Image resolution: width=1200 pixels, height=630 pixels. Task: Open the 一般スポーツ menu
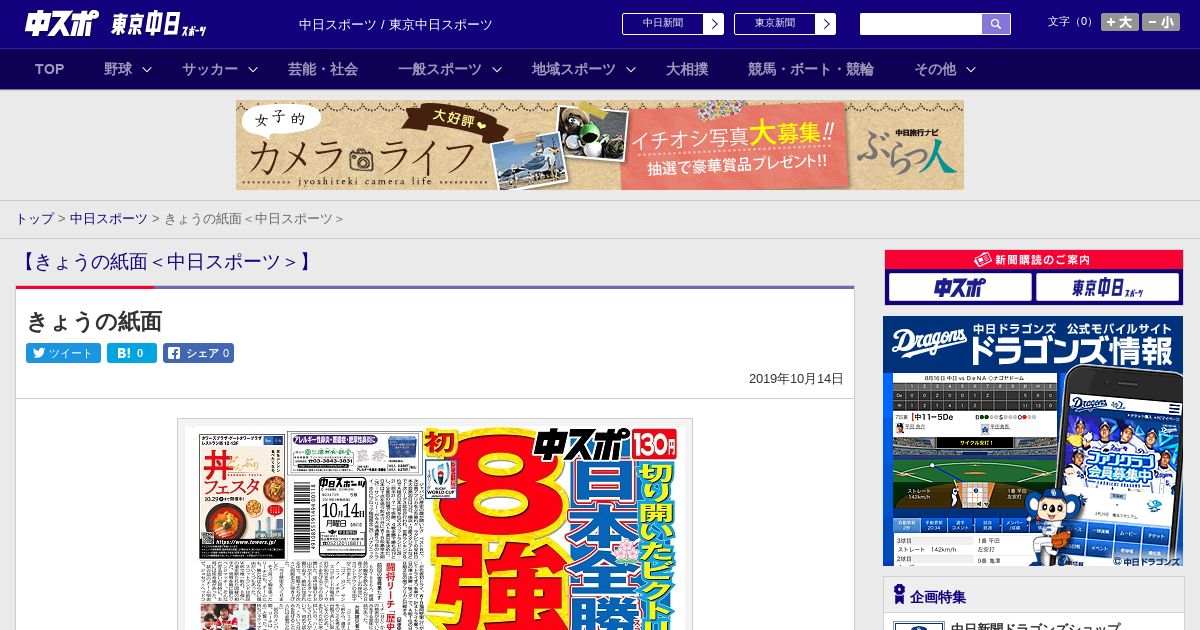coord(440,69)
